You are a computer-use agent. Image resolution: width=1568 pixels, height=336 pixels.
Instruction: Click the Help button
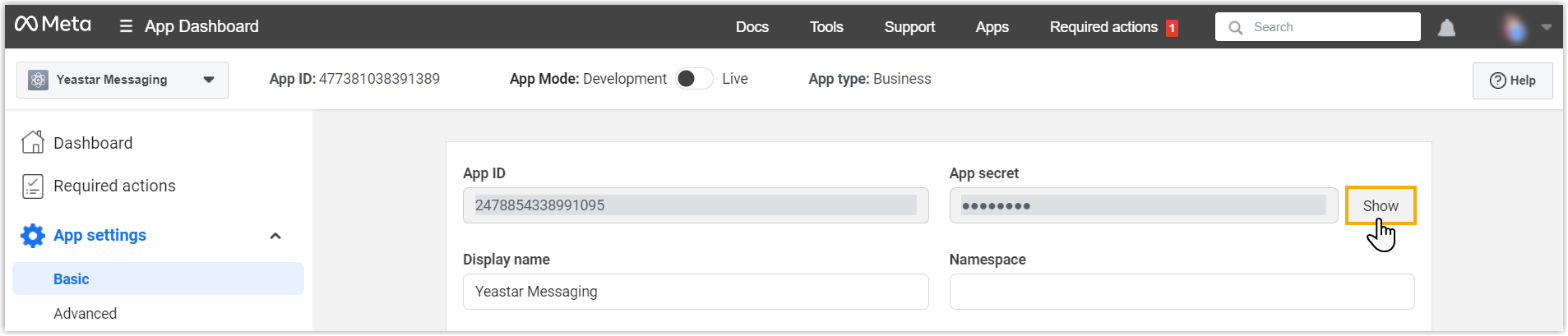[1512, 81]
